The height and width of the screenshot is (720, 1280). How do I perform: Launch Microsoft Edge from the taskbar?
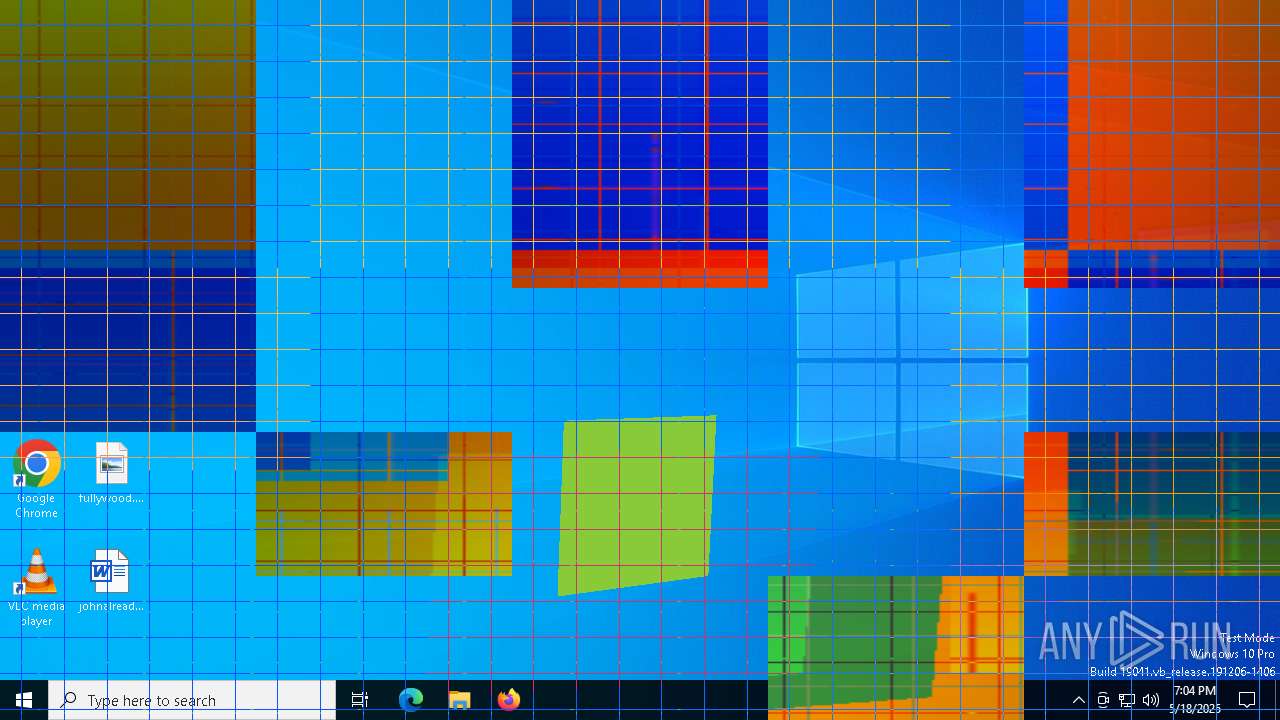[411, 700]
